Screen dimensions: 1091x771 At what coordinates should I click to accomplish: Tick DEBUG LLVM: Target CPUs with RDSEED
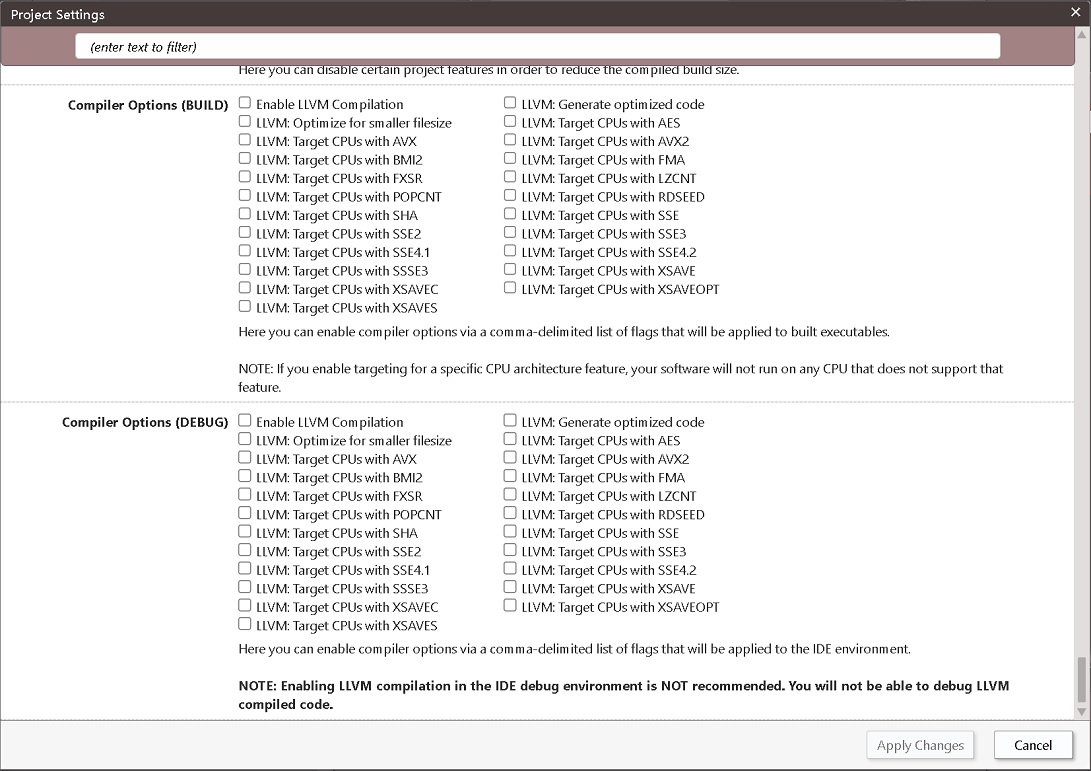pyautogui.click(x=510, y=514)
